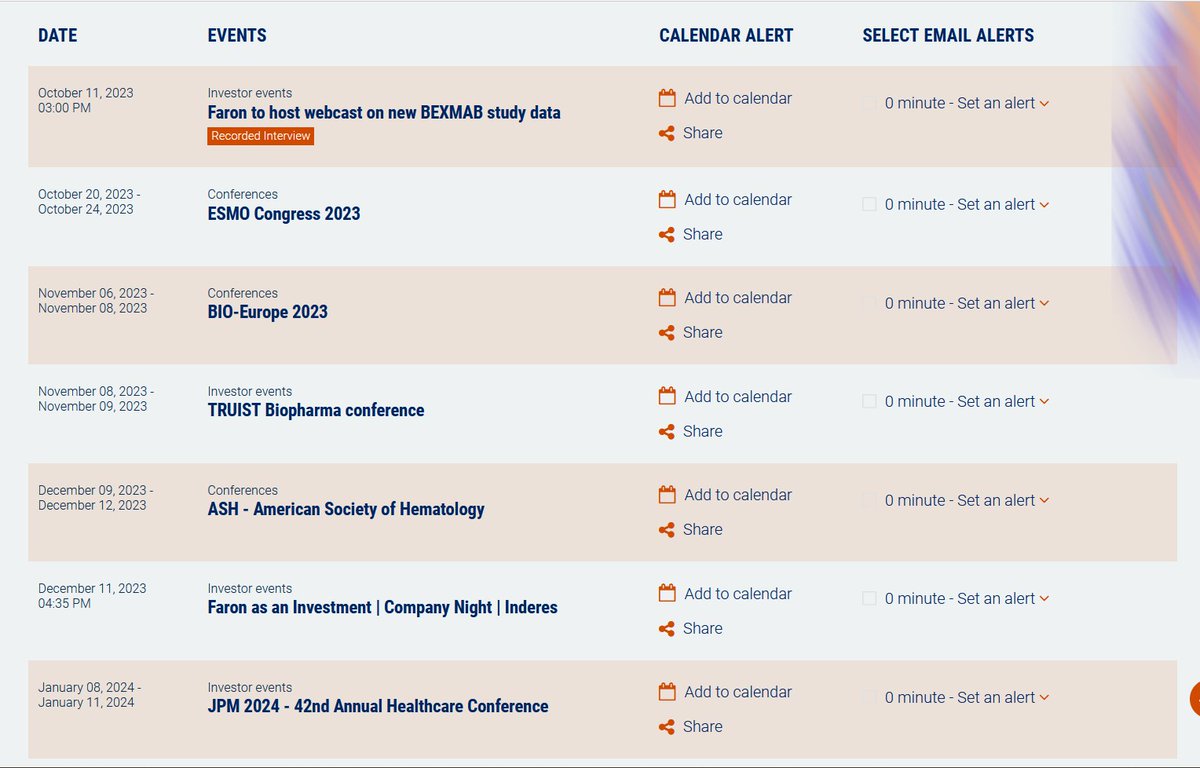Click share icon in TRUIST Biopharma conference row
This screenshot has width=1200, height=768.
[667, 431]
